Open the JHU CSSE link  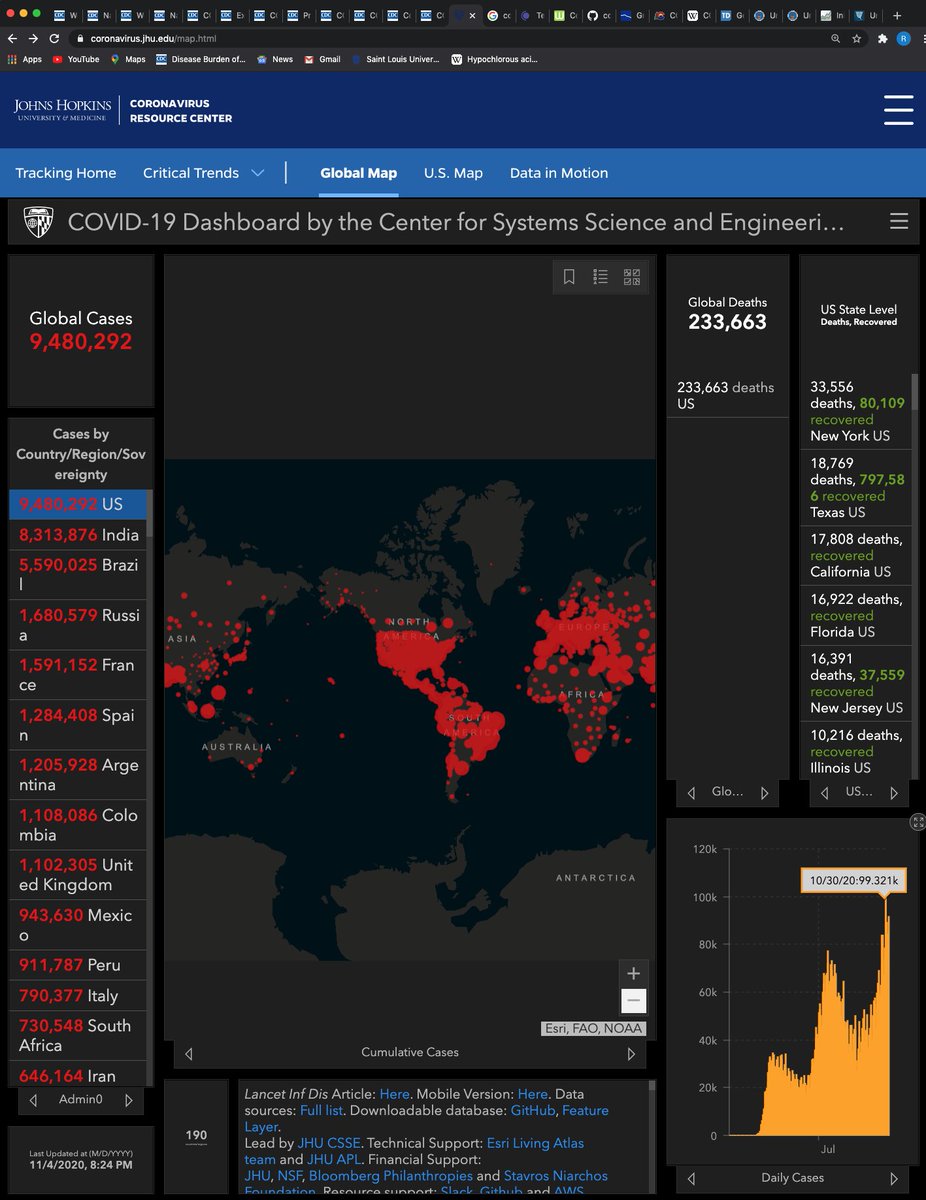point(328,1142)
